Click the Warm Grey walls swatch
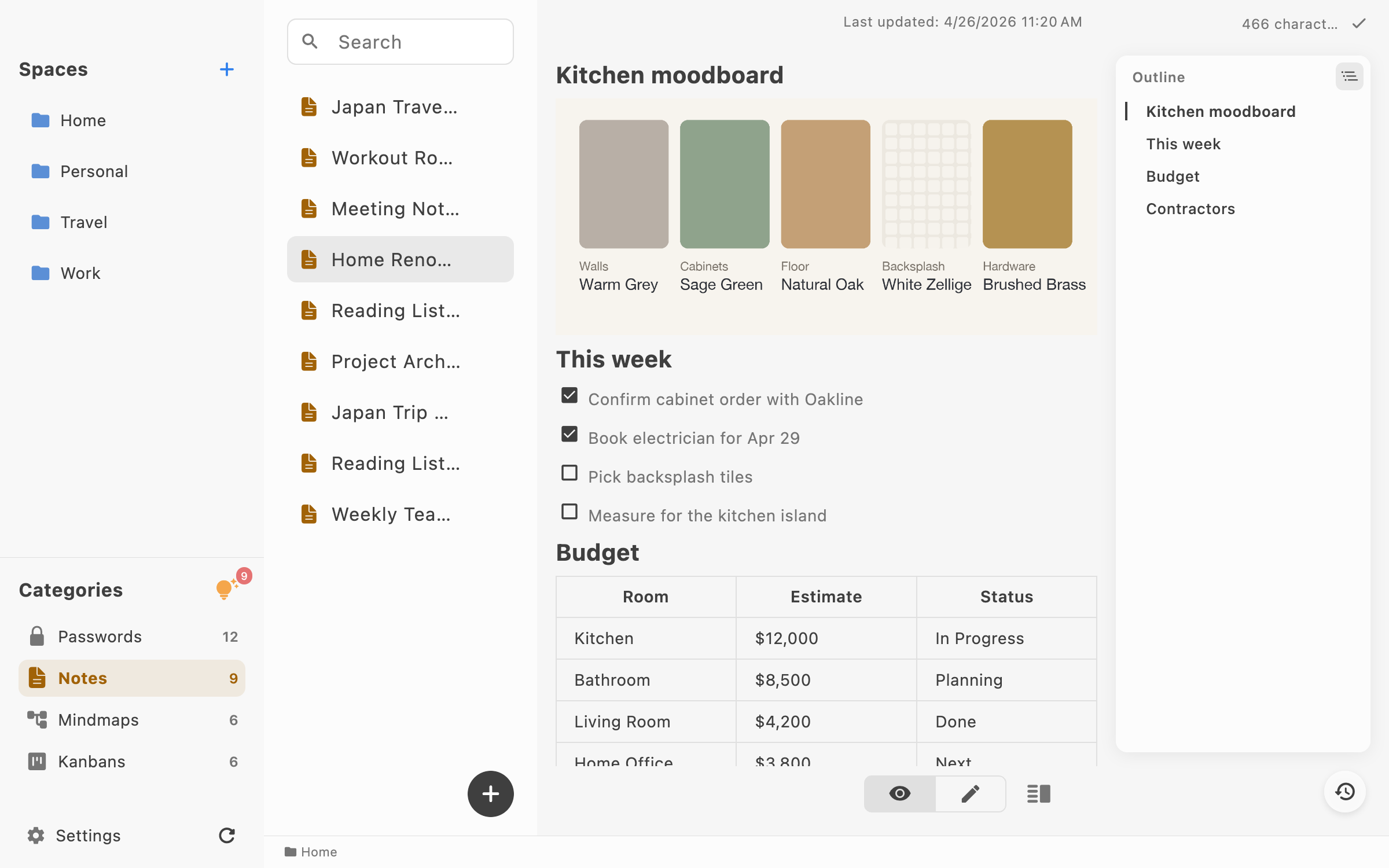The height and width of the screenshot is (868, 1389). click(x=623, y=184)
